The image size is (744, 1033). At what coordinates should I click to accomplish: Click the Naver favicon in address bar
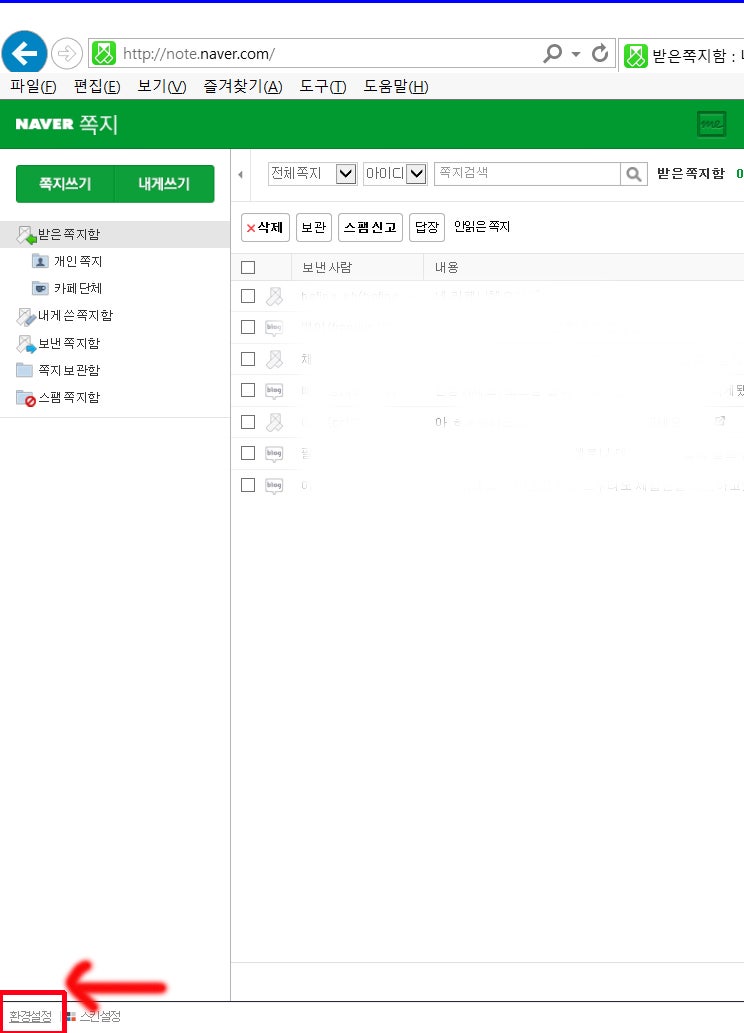coord(103,53)
